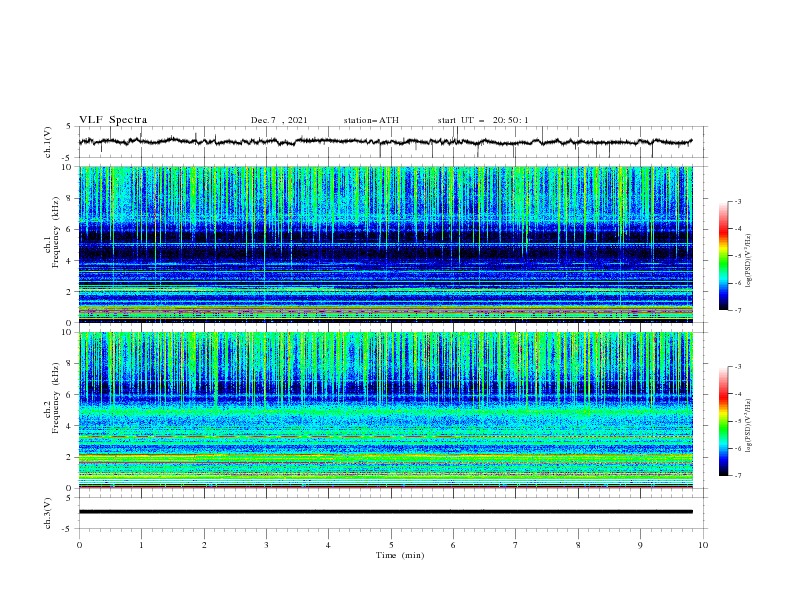This screenshot has height=612, width=792.
Task: Click the ch.1 voltage waveform trace
Action: pyautogui.click(x=385, y=142)
